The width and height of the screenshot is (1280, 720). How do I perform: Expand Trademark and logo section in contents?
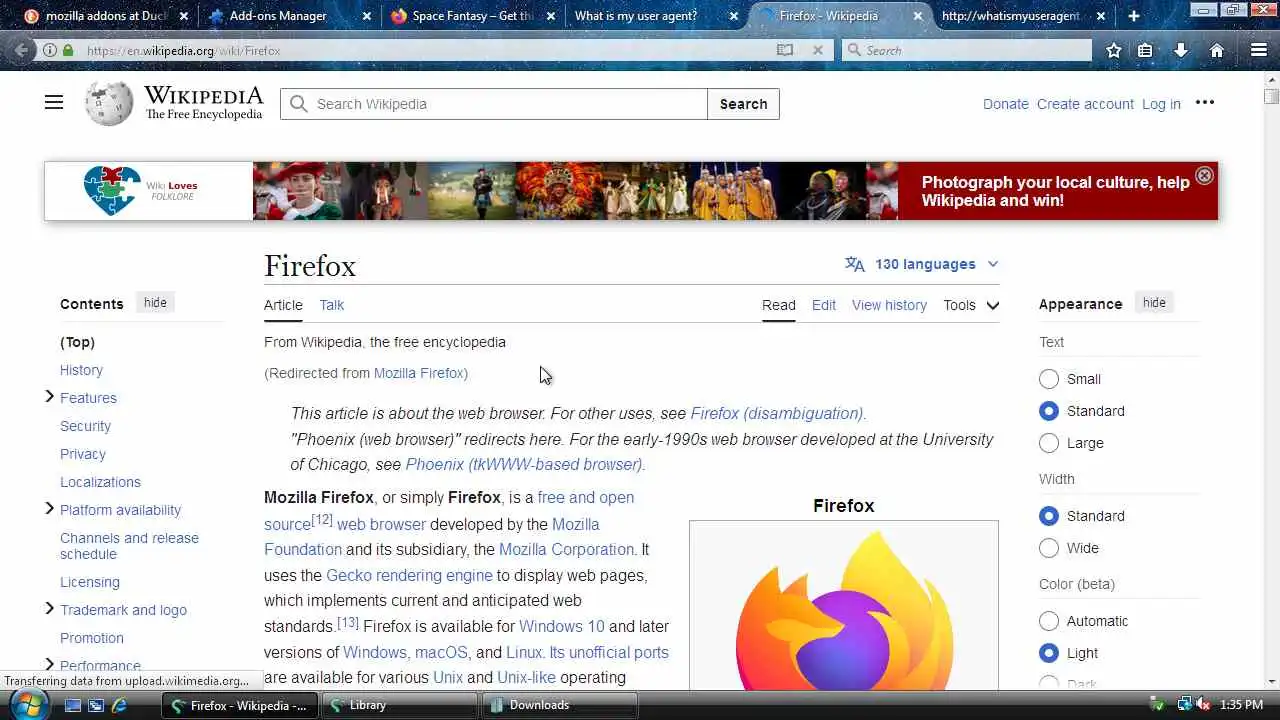click(x=49, y=609)
